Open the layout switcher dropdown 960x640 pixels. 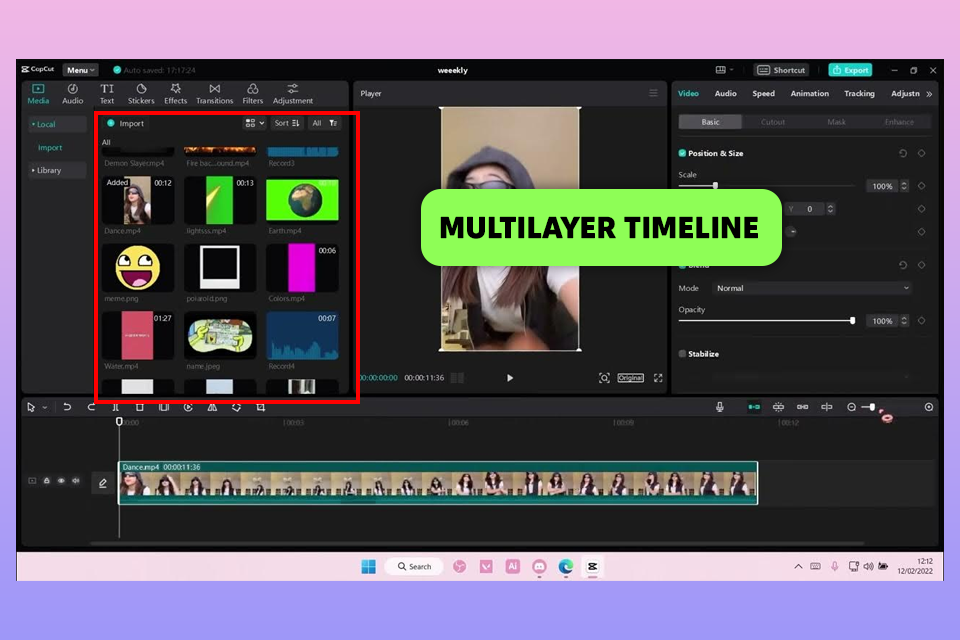[x=724, y=70]
